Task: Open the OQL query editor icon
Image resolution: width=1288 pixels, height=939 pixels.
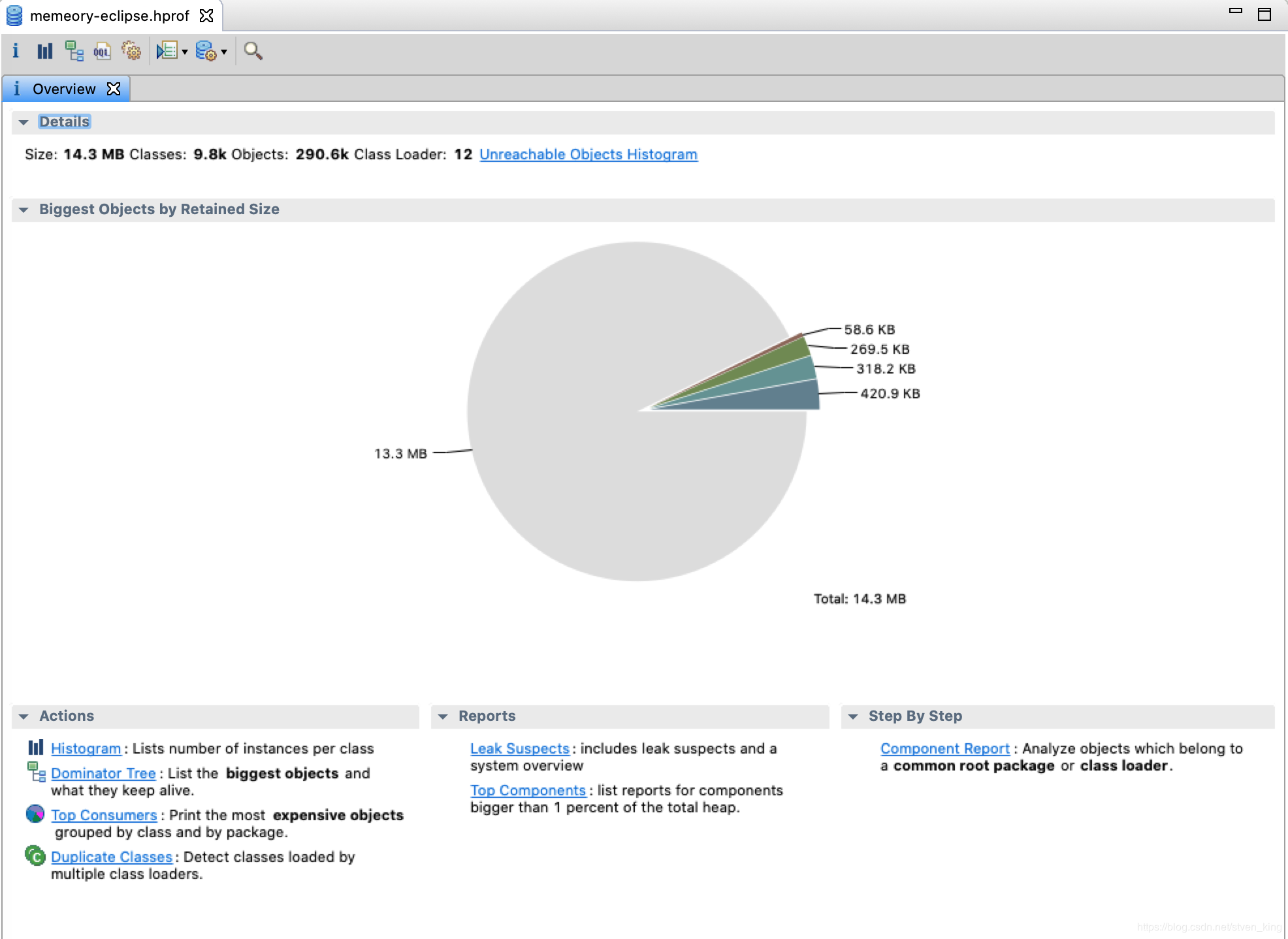Action: coord(103,51)
